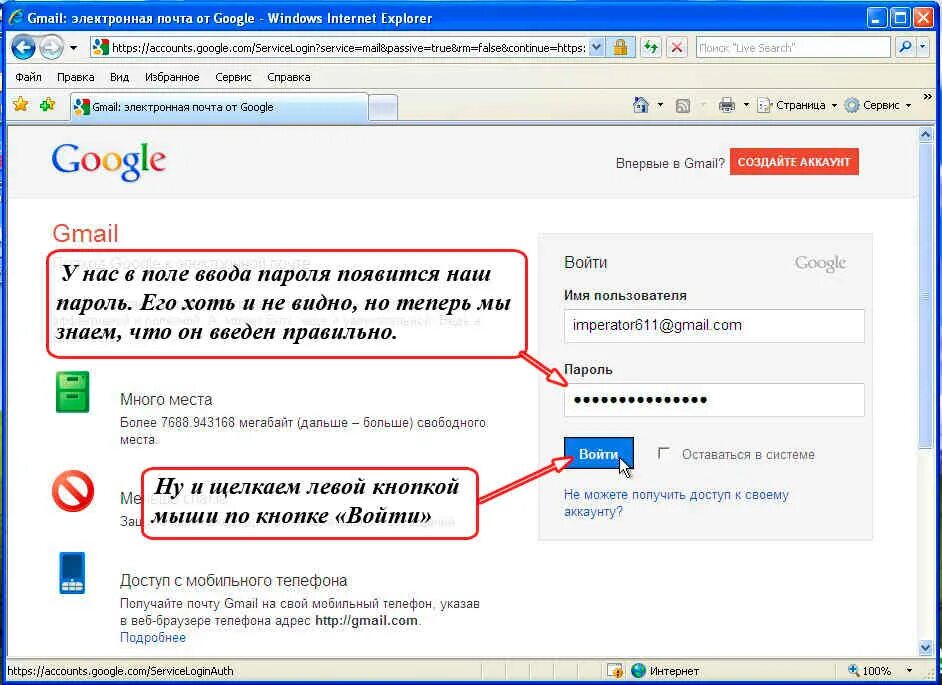
Task: Select the Gmail: электронная почта от Google tab
Action: [x=219, y=107]
